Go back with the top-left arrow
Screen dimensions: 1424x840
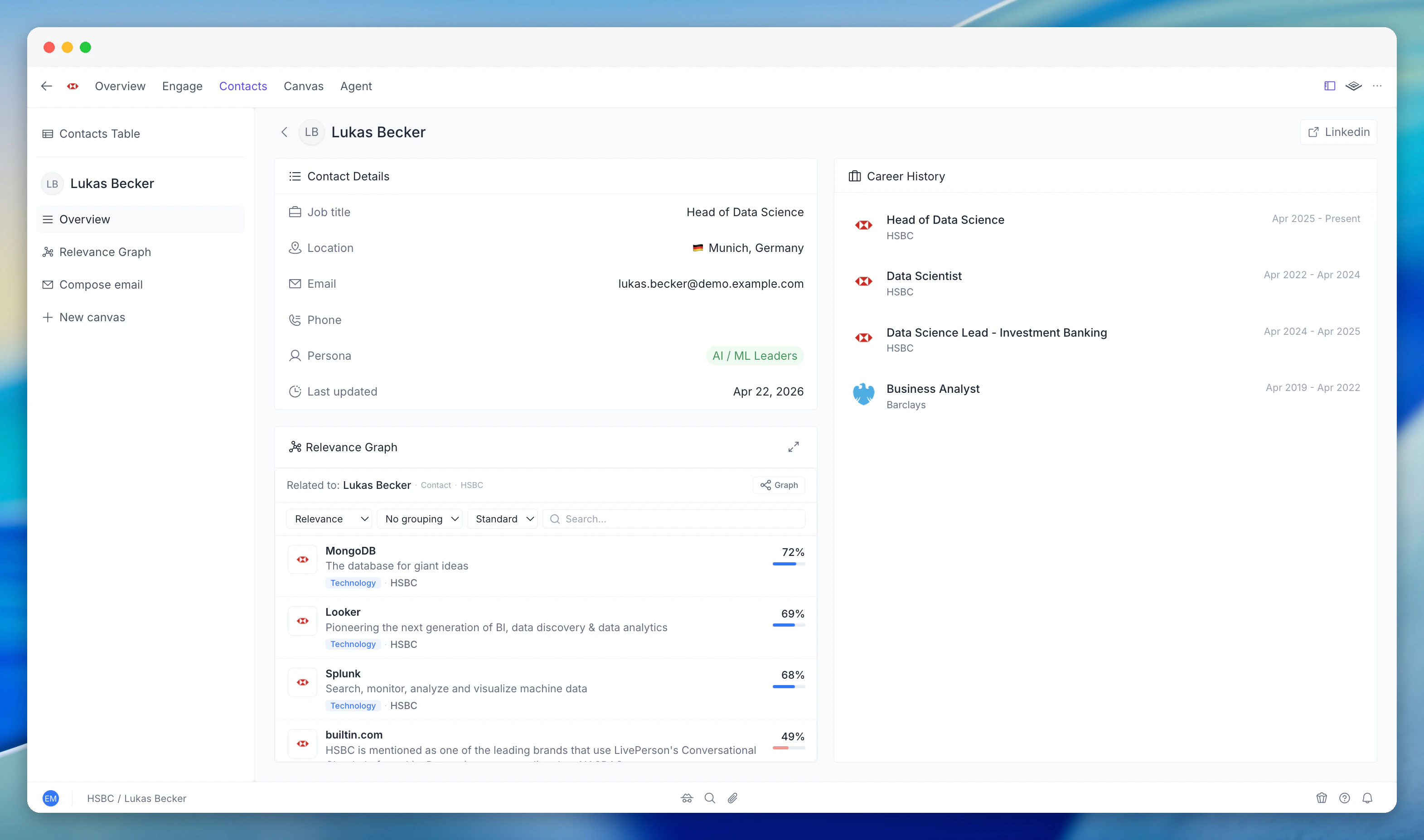pos(46,86)
